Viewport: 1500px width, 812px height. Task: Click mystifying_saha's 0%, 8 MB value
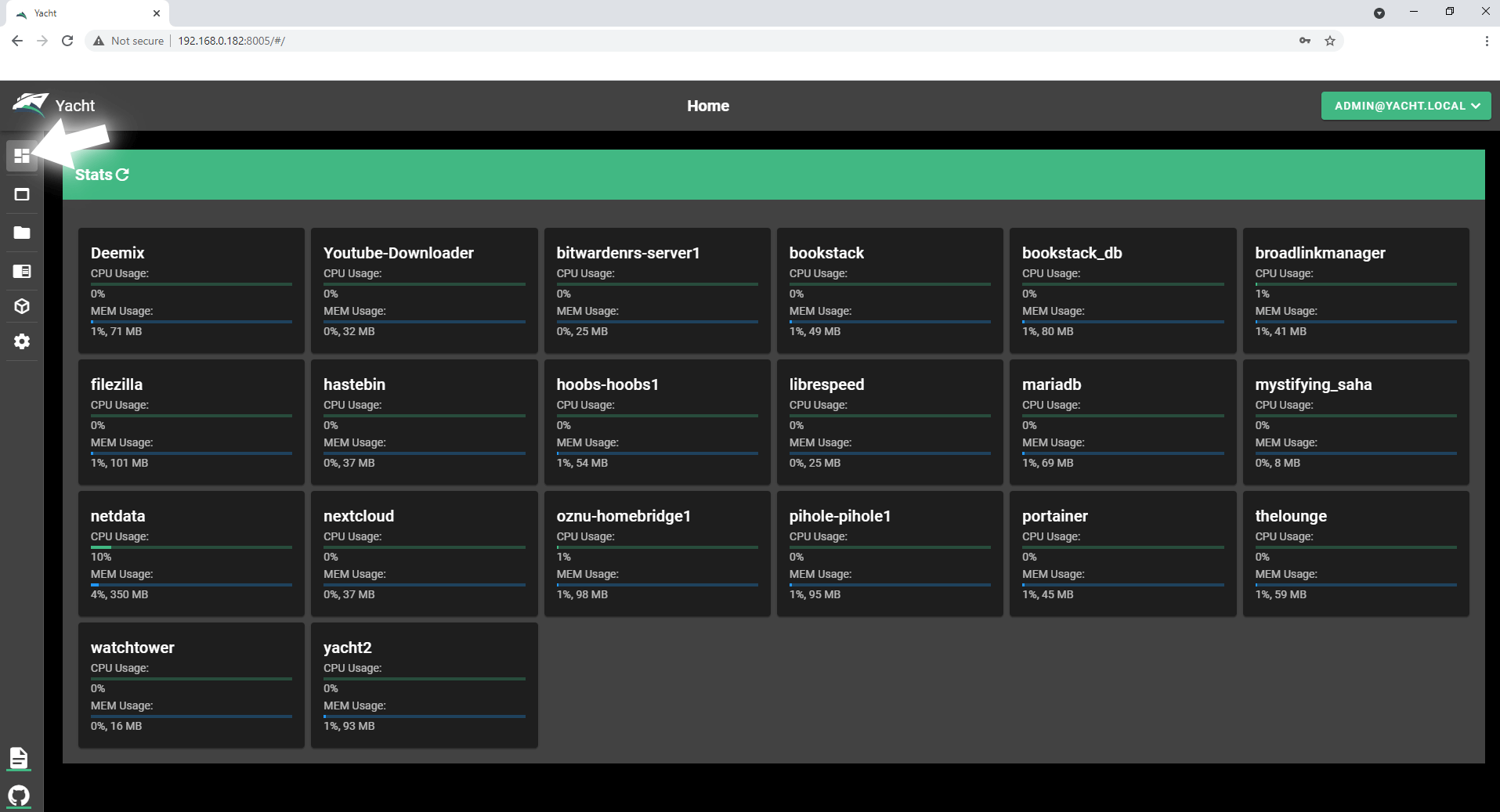pos(1278,463)
